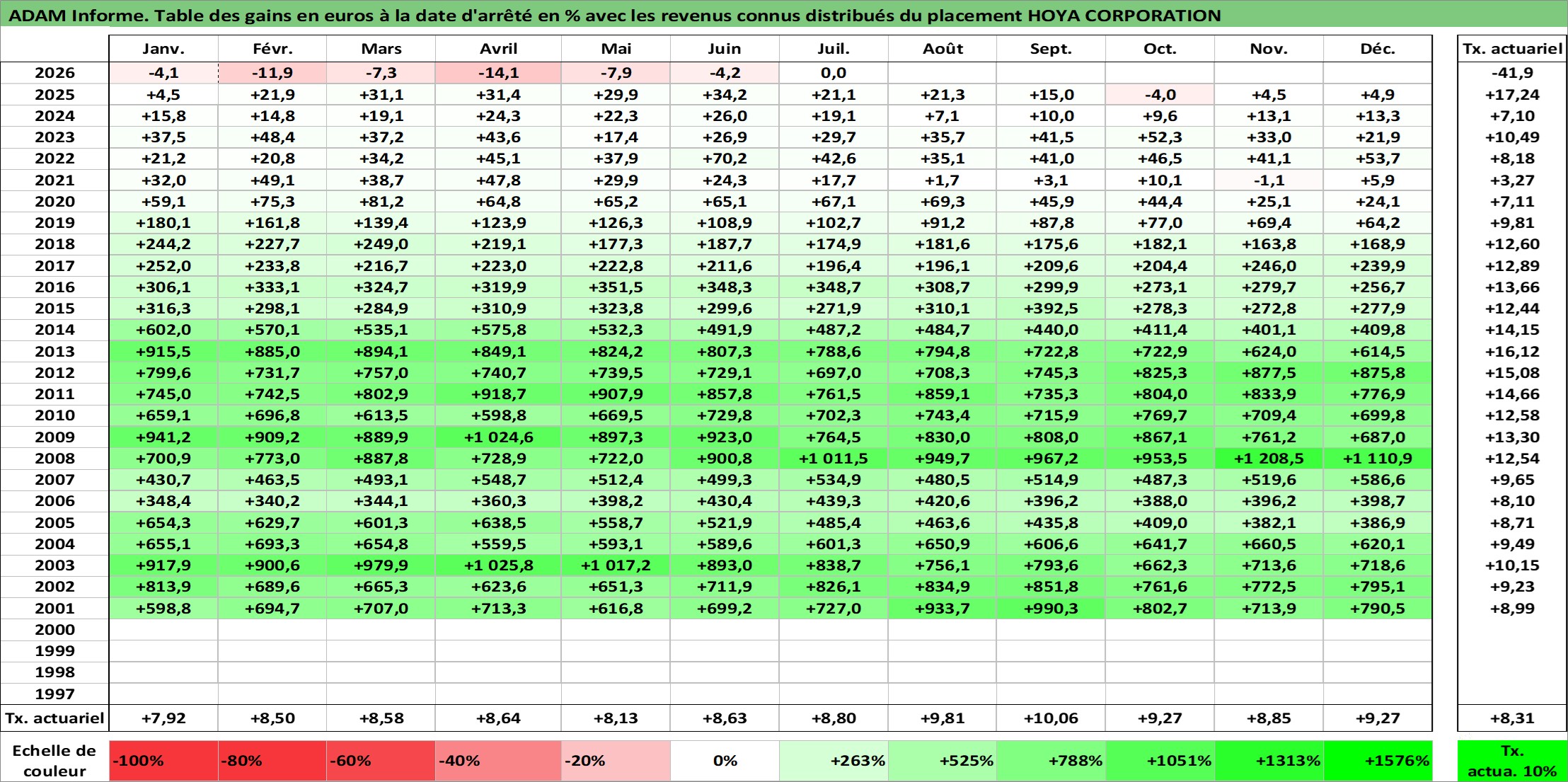Click the +1 024,6 cell for Avril 2009
Image resolution: width=1568 pixels, height=782 pixels.
coord(498,437)
